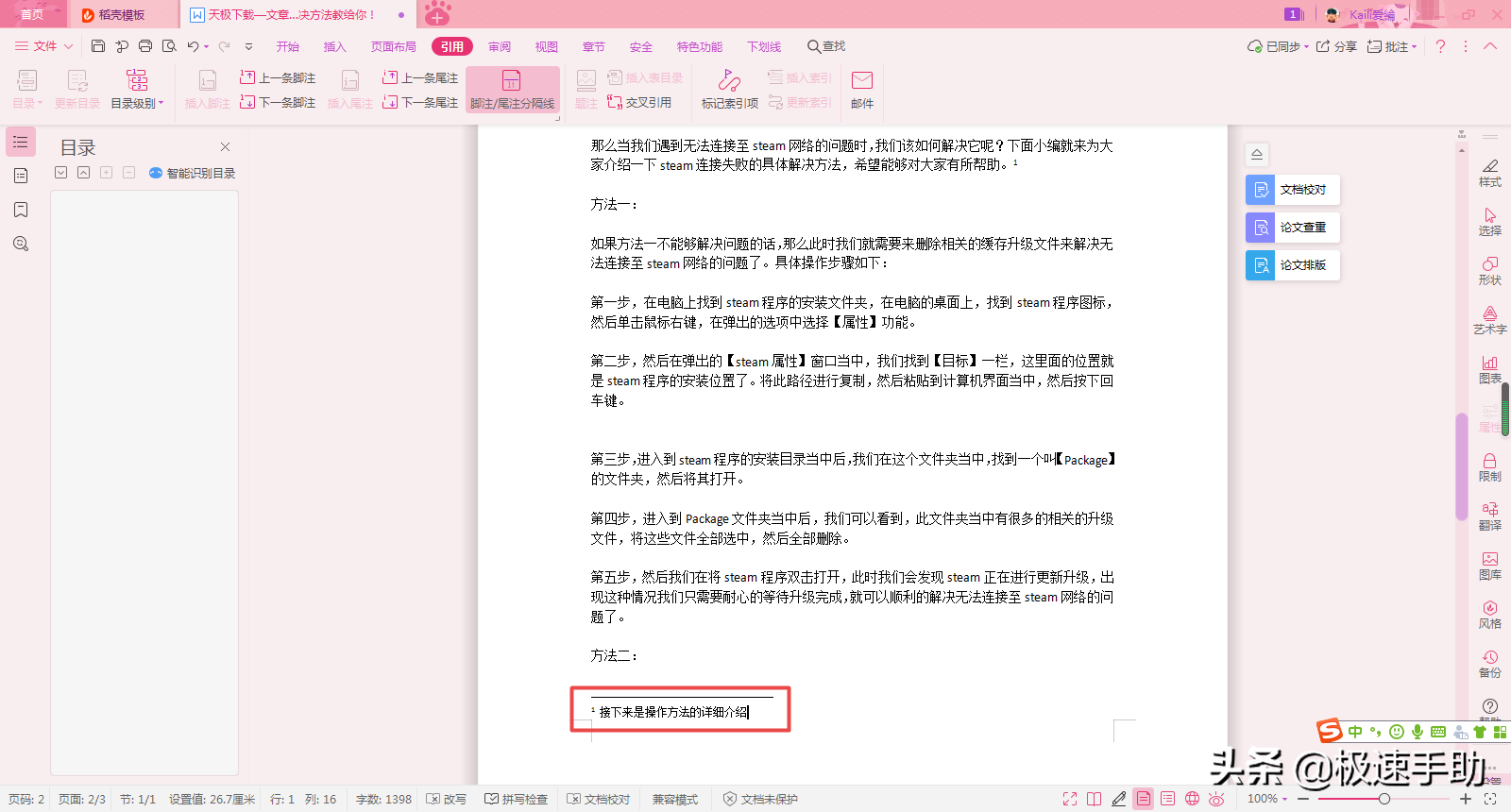Click the Save icon in quick toolbar
This screenshot has height=812, width=1511.
click(x=98, y=46)
